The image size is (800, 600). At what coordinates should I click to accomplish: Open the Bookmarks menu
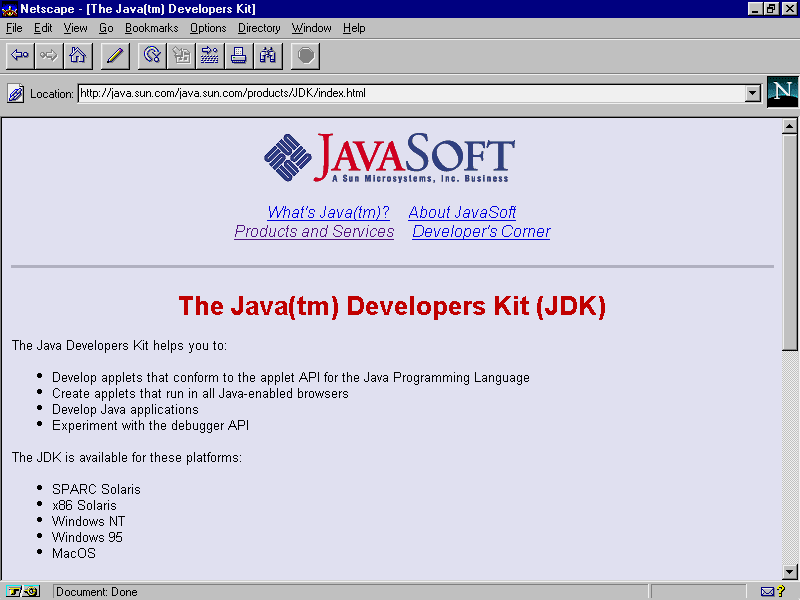pos(151,28)
